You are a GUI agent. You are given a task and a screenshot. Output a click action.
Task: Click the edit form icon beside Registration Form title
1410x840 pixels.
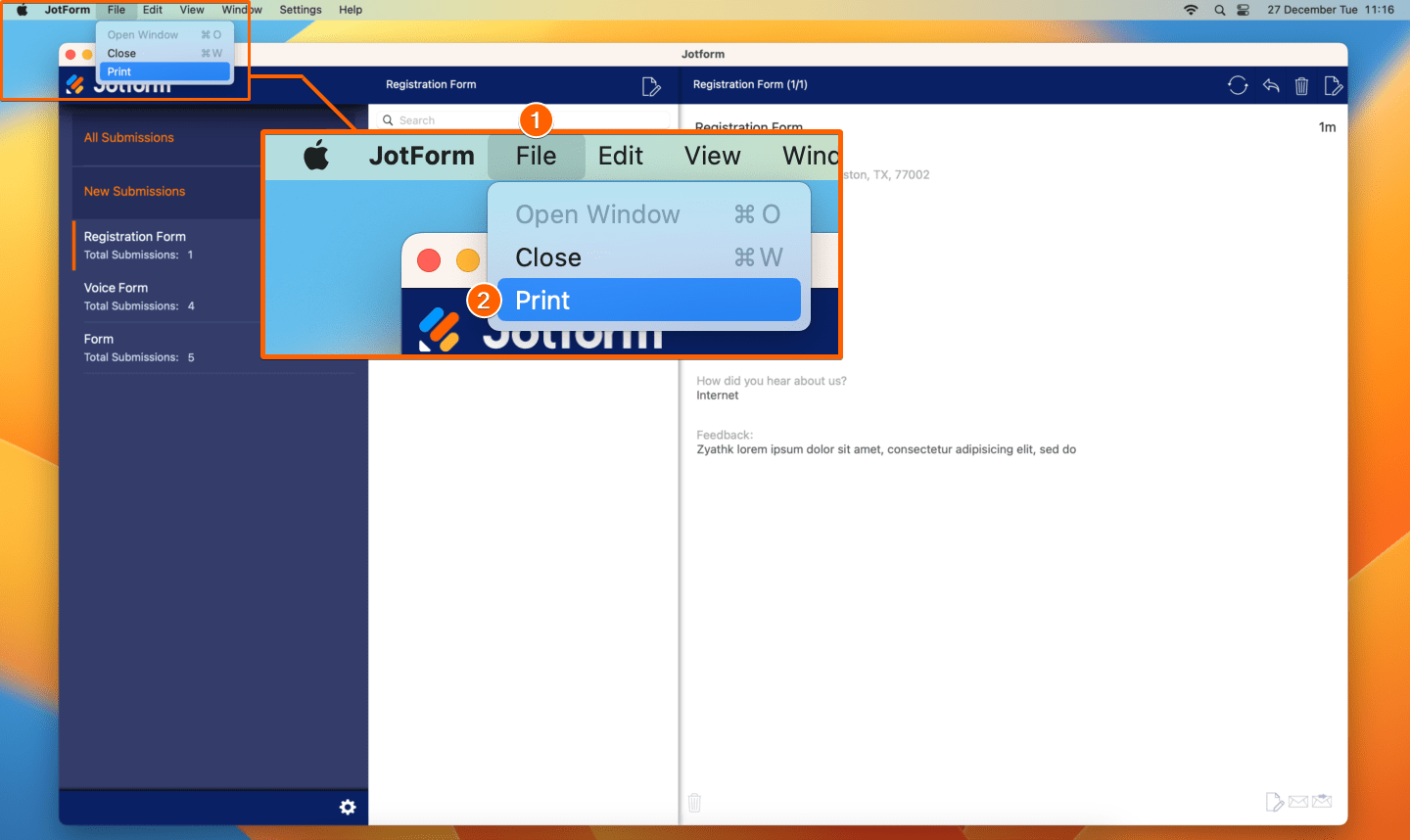click(x=651, y=86)
